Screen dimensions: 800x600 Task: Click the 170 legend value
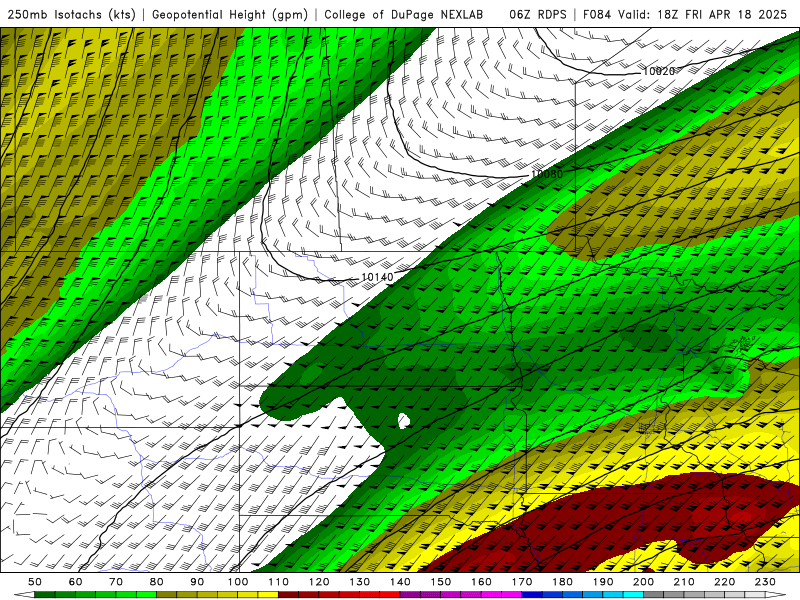522,582
